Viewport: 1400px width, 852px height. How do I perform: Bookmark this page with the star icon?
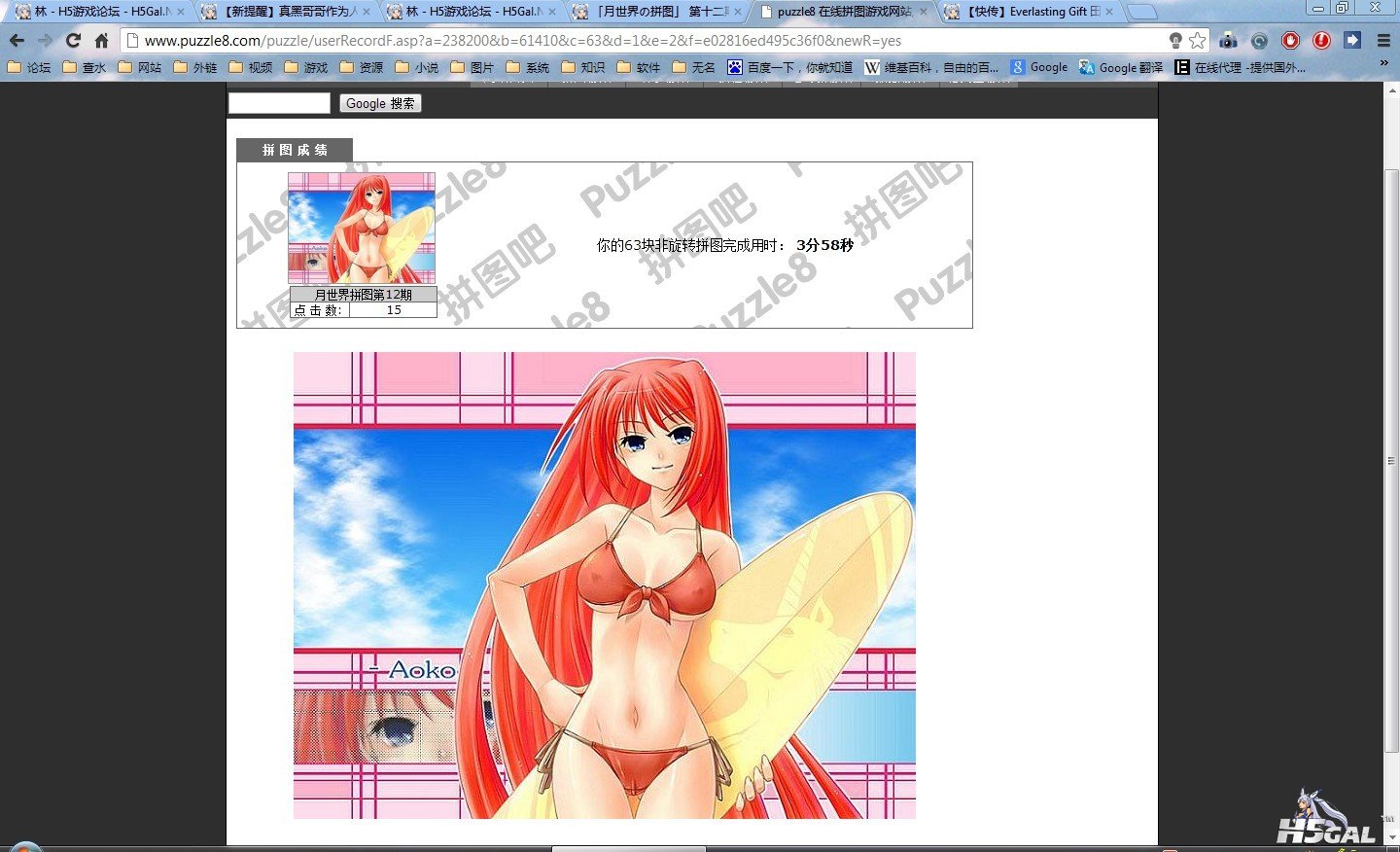pos(1197,41)
